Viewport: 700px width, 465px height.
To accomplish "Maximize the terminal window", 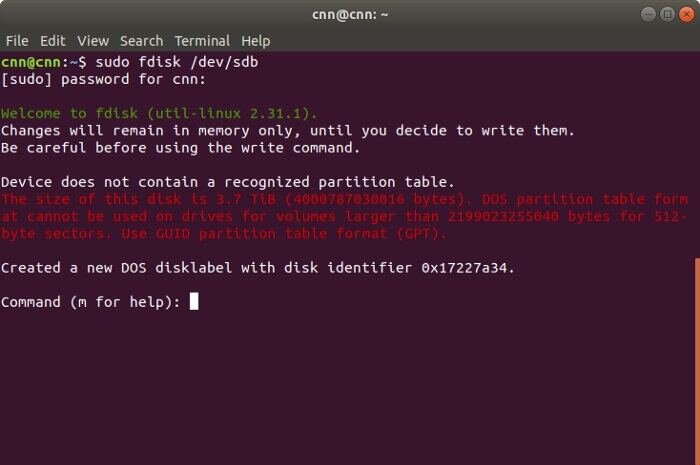I will coord(667,14).
